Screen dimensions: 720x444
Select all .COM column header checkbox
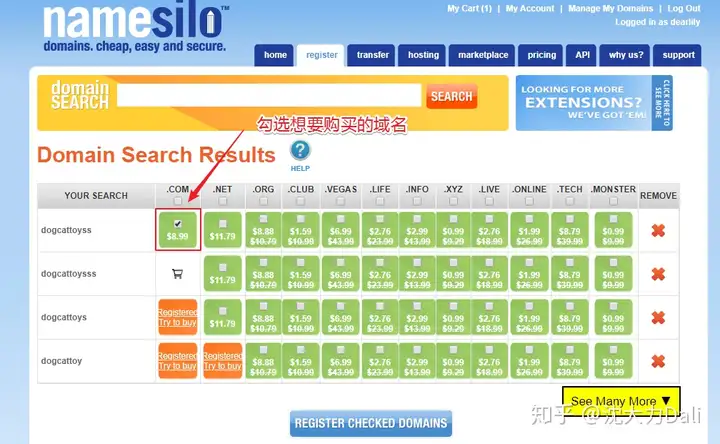point(177,201)
